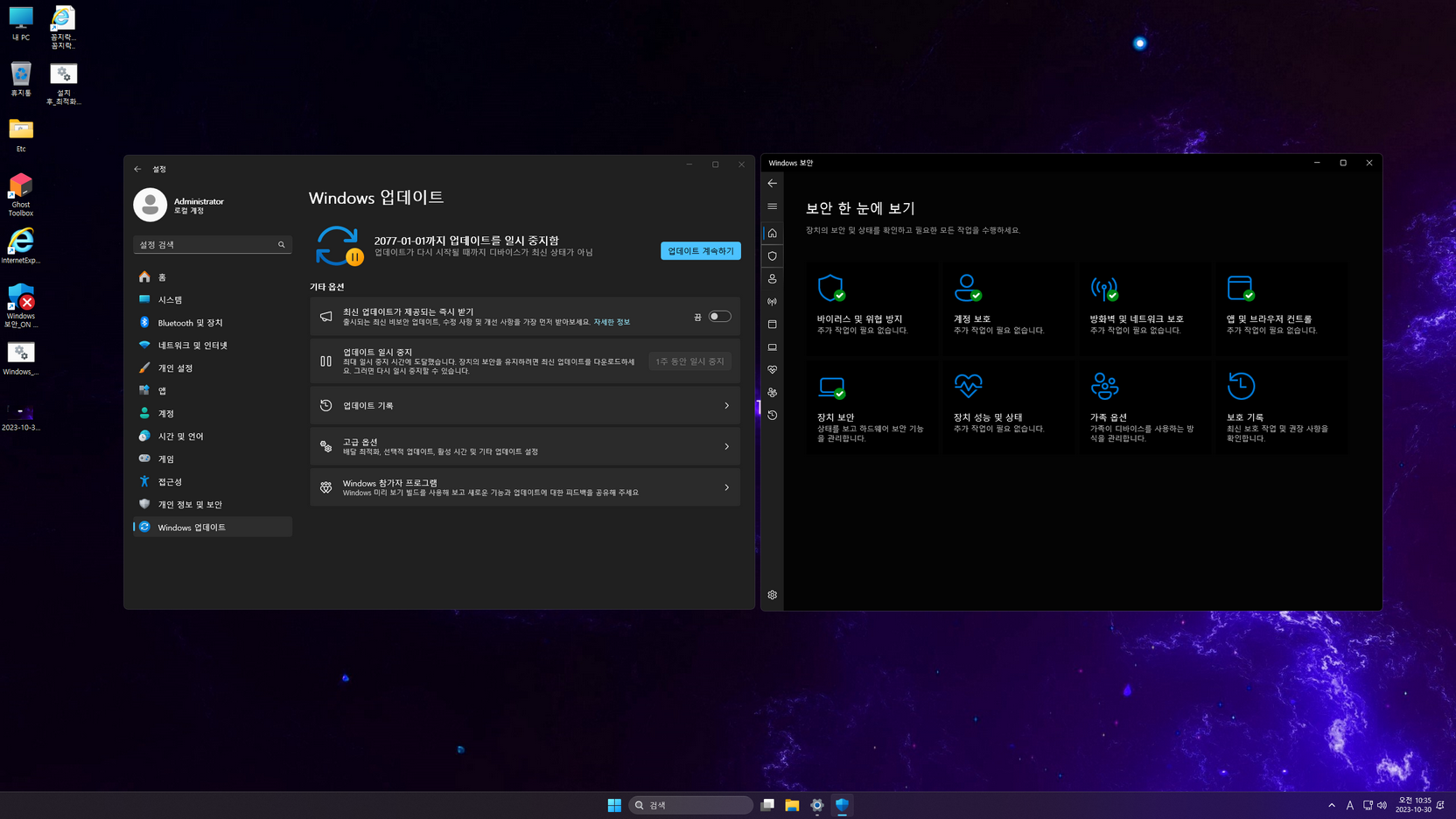Select Accessibility (접근성) in Settings navigation
Image resolution: width=1456 pixels, height=819 pixels.
[x=213, y=482]
